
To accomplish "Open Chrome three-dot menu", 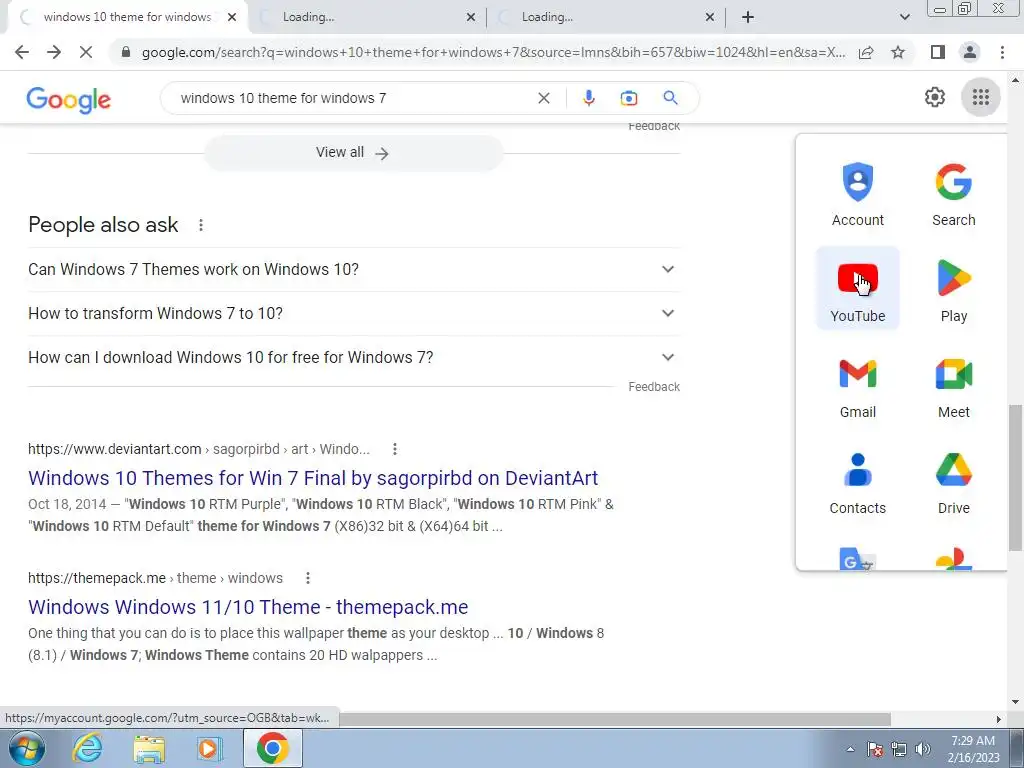I will 1002,52.
